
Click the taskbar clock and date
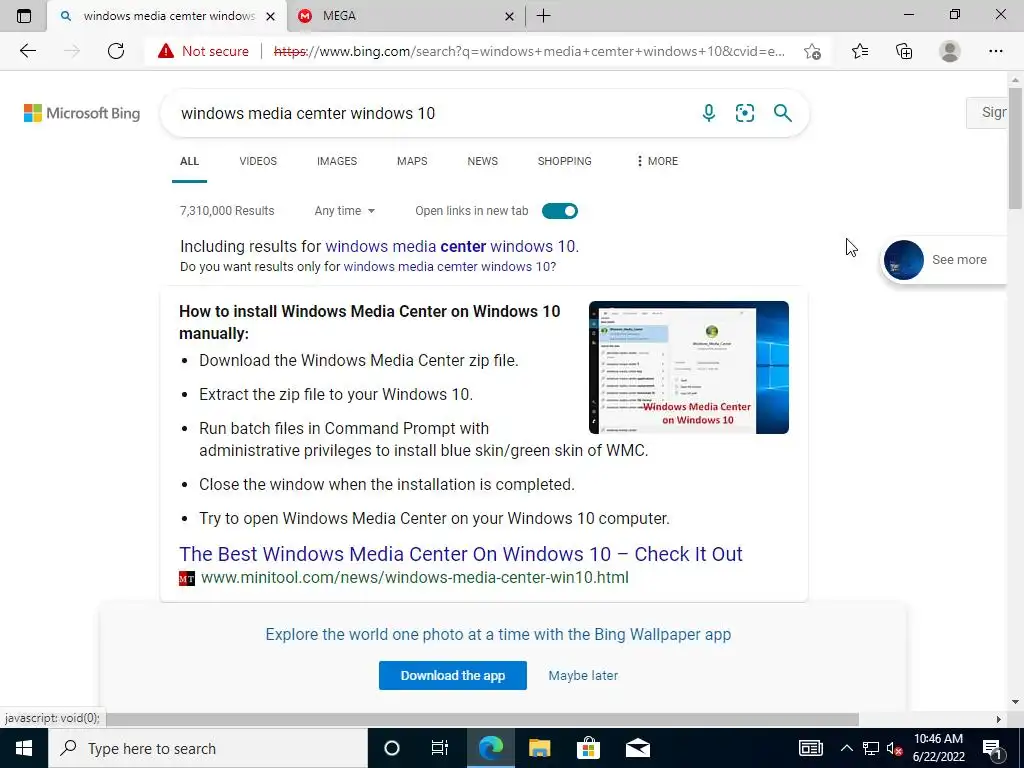[x=938, y=748]
